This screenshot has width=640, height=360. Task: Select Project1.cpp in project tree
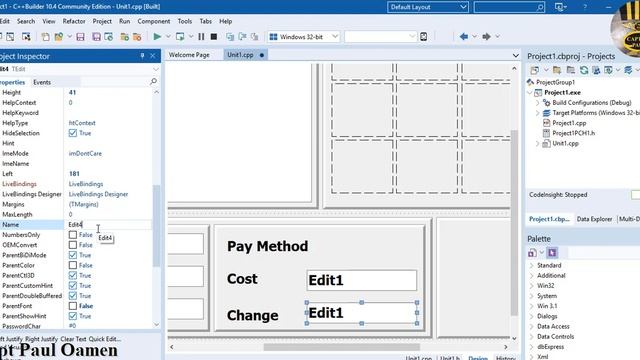[x=569, y=123]
